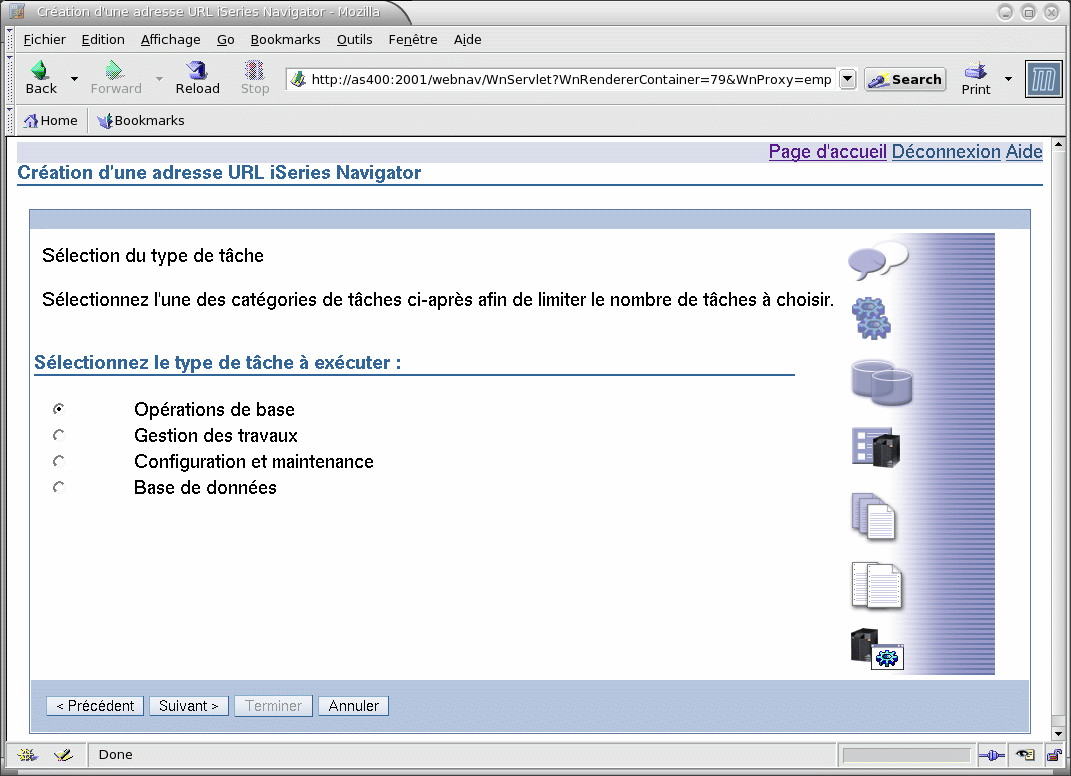The height and width of the screenshot is (776, 1071).
Task: Reload the current page
Action: (197, 78)
